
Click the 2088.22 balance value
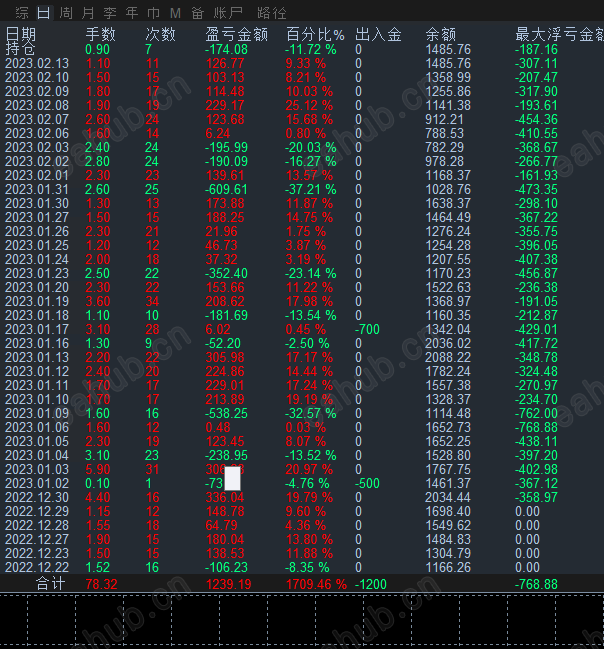448,358
